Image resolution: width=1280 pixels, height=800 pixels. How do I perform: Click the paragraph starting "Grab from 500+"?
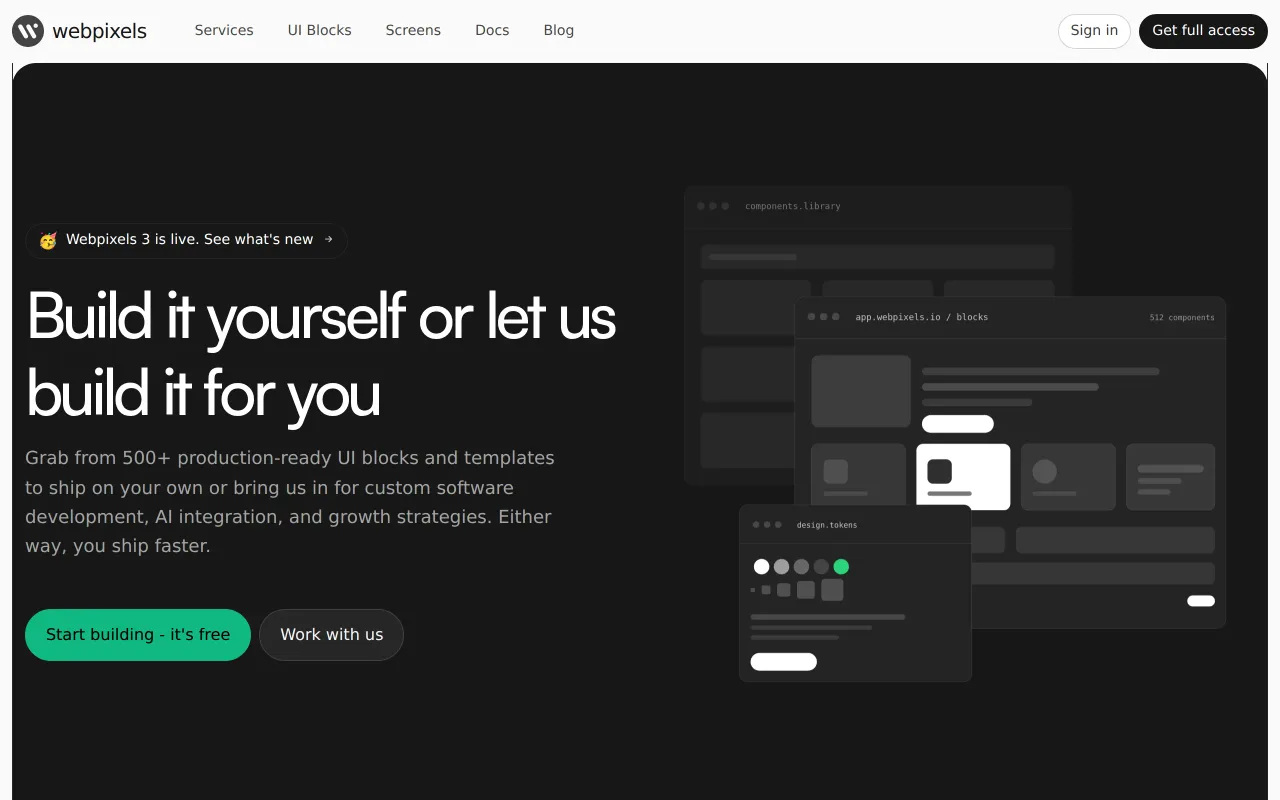(x=290, y=502)
